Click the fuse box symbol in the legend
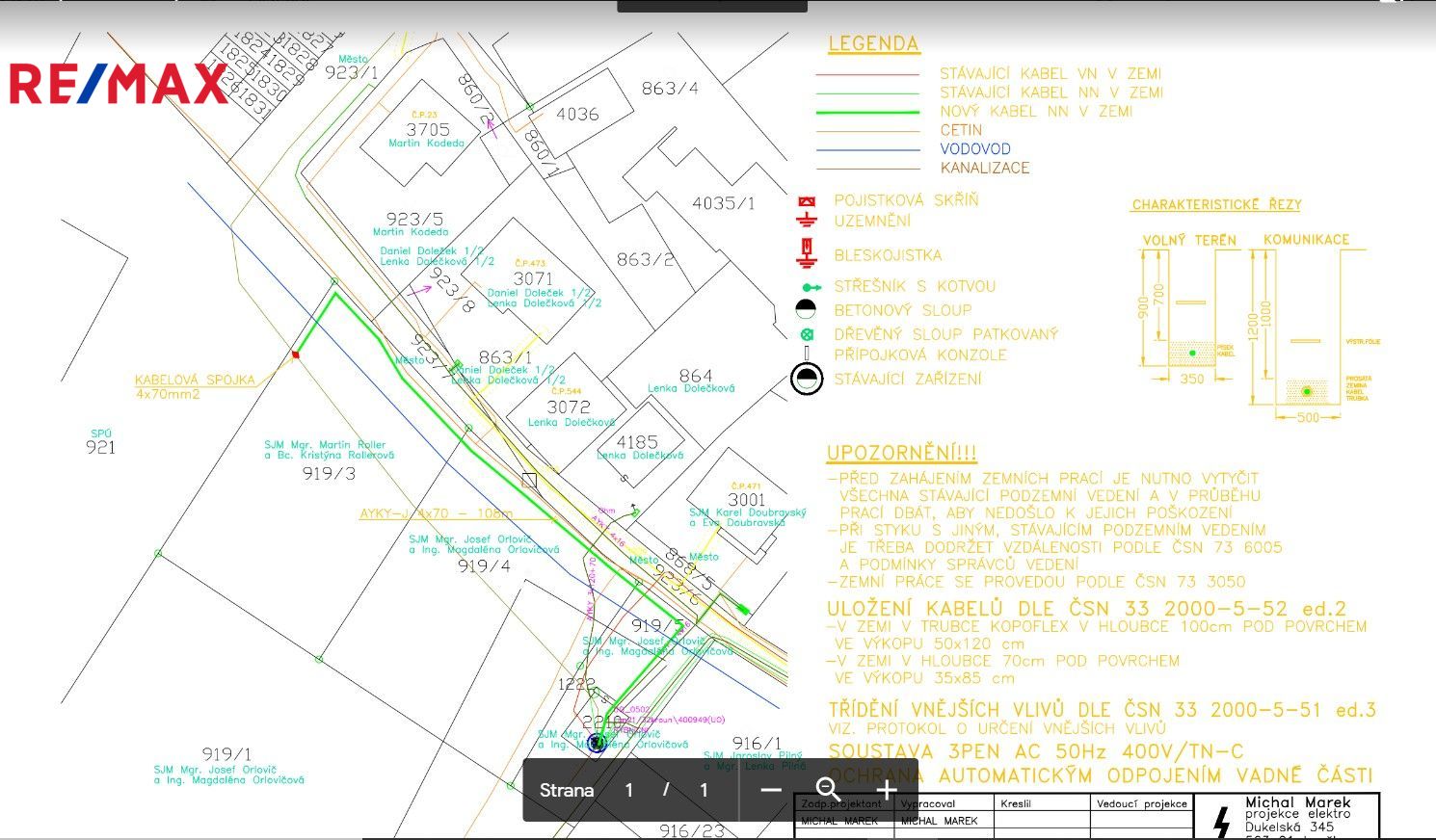1436x840 pixels. (807, 201)
